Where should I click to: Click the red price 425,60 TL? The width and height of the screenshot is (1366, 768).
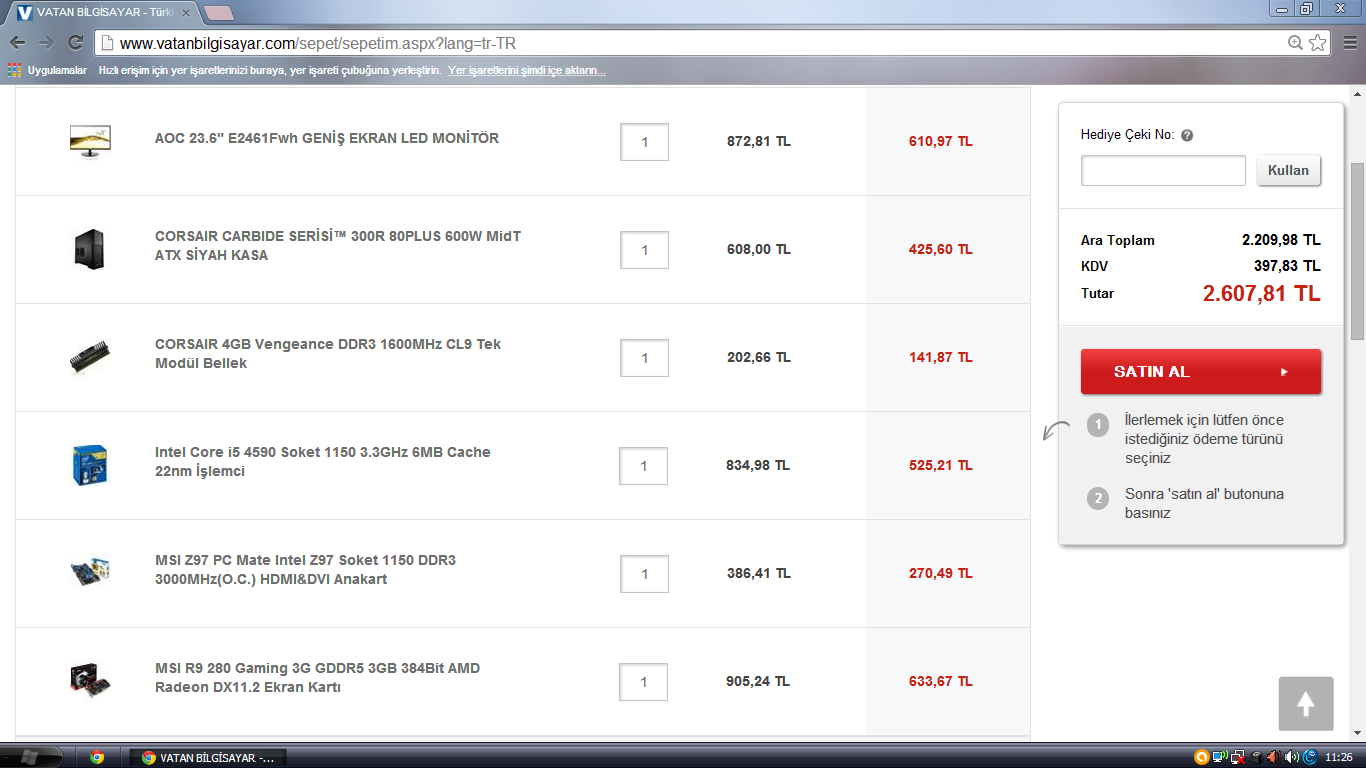(940, 249)
